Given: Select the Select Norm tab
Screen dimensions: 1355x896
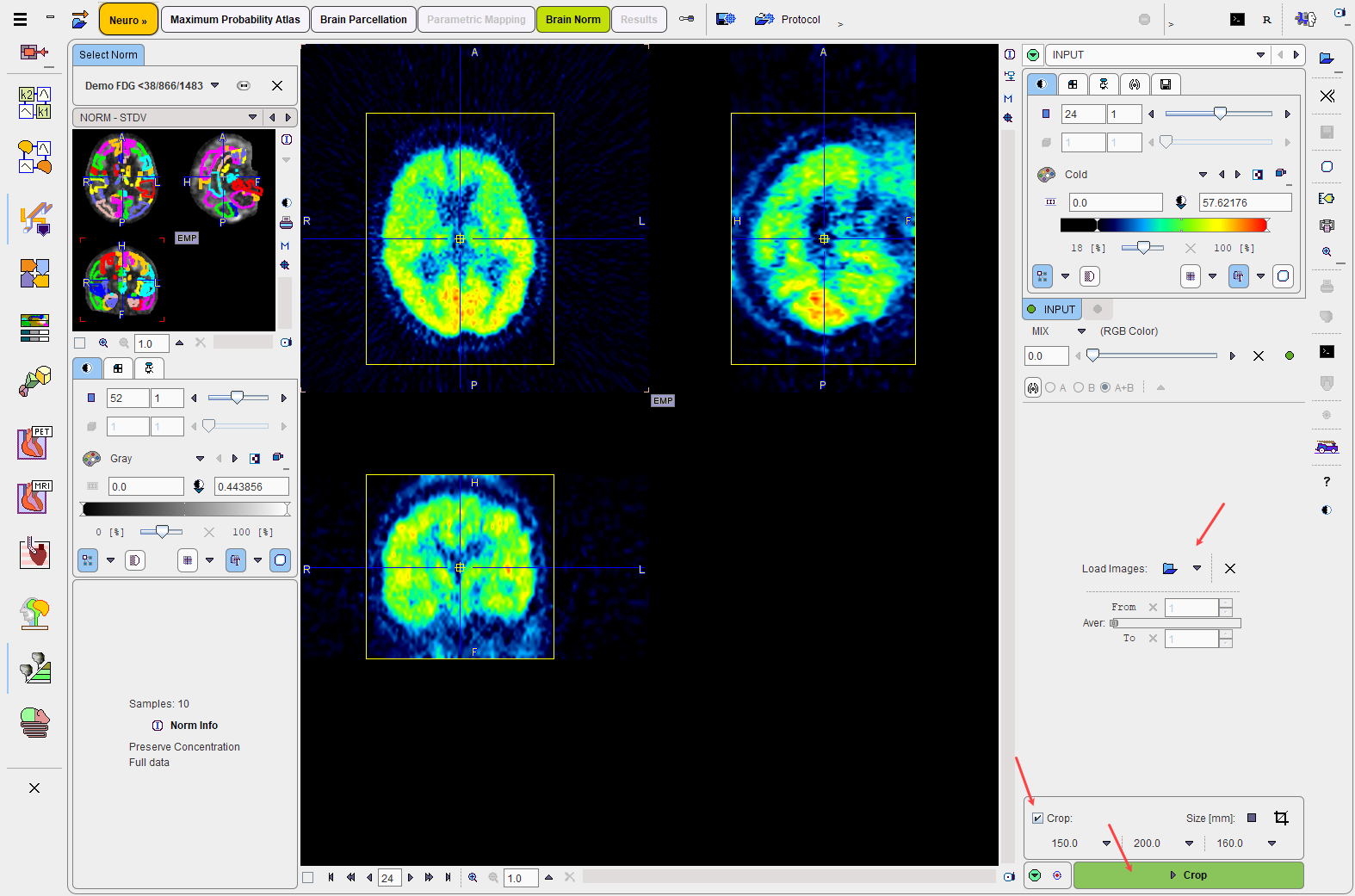Looking at the screenshot, I should tap(108, 55).
